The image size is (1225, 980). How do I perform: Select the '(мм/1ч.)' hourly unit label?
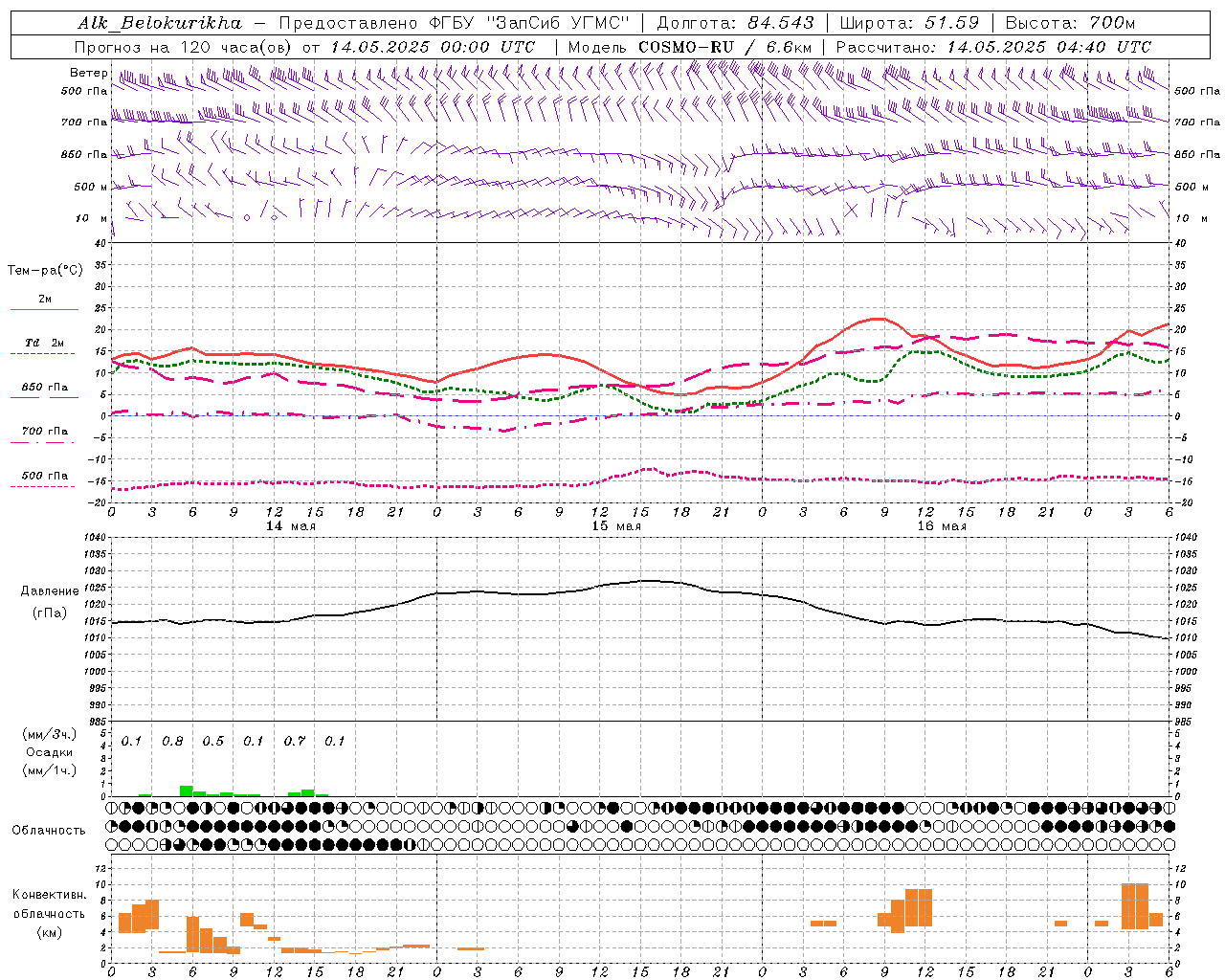pyautogui.click(x=50, y=770)
